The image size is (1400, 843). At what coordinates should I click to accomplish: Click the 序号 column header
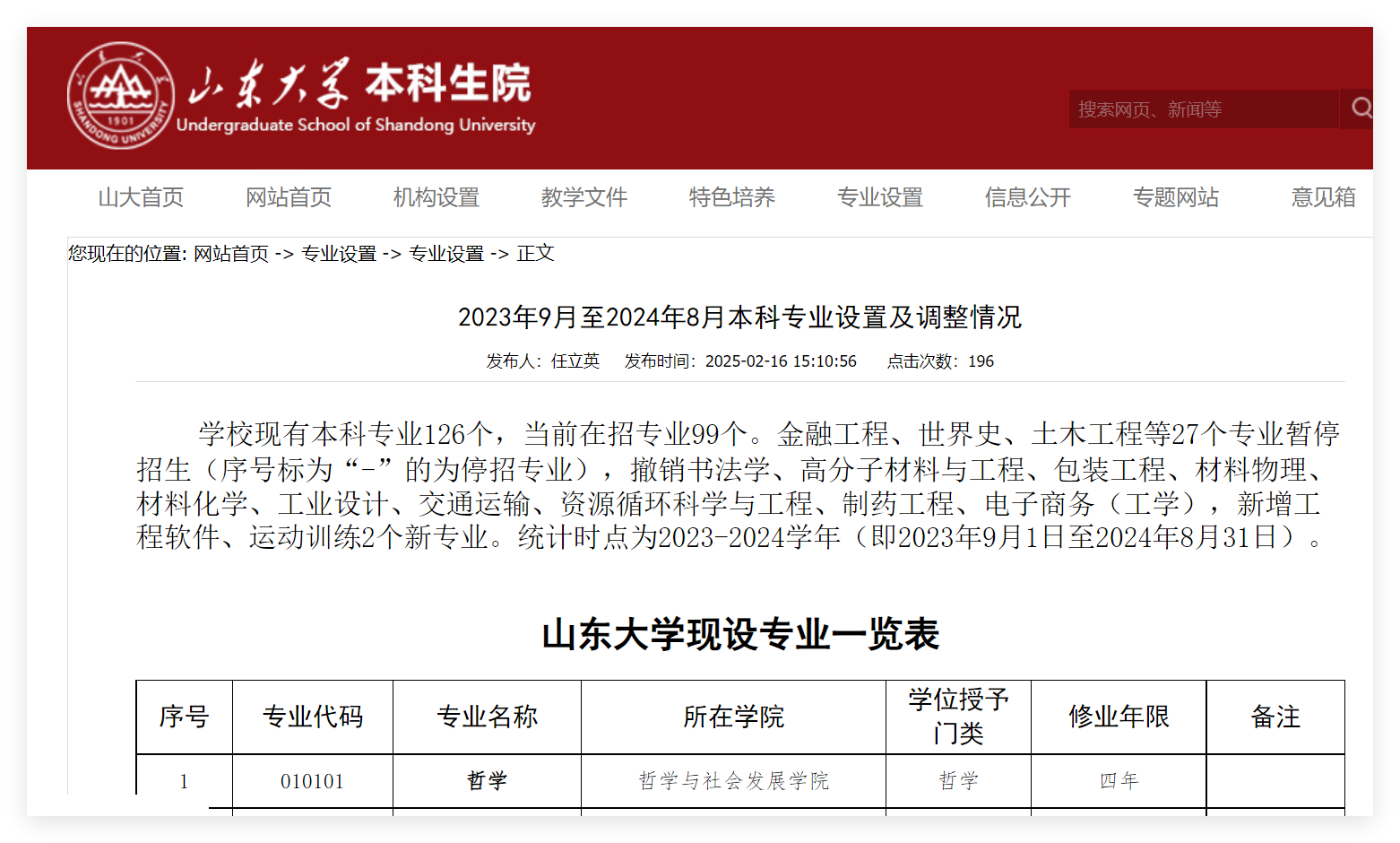coord(184,717)
